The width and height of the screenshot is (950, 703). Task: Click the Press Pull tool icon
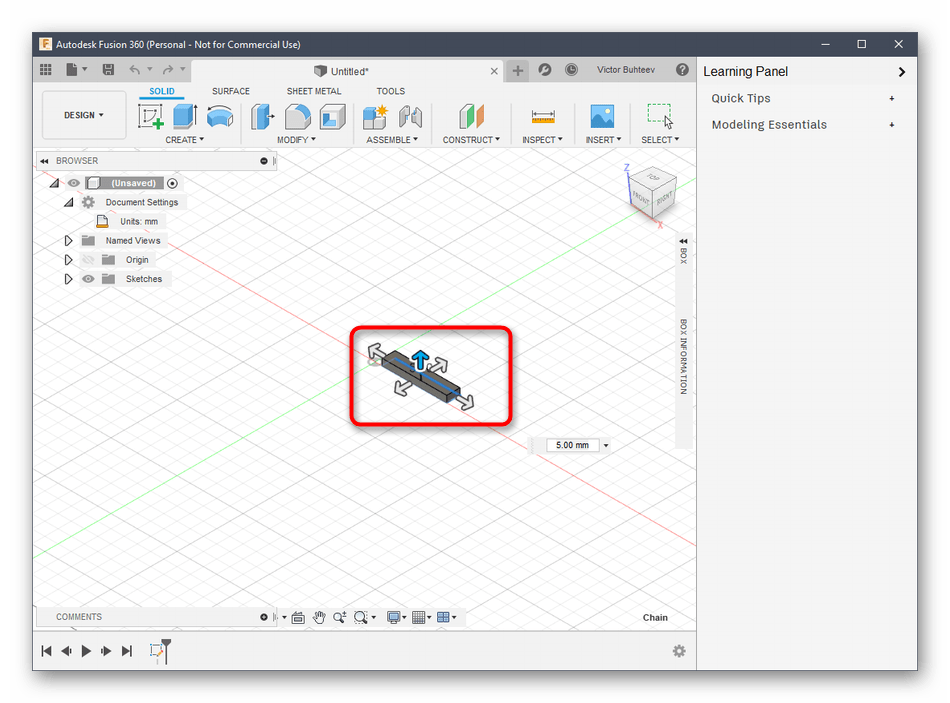pyautogui.click(x=263, y=116)
